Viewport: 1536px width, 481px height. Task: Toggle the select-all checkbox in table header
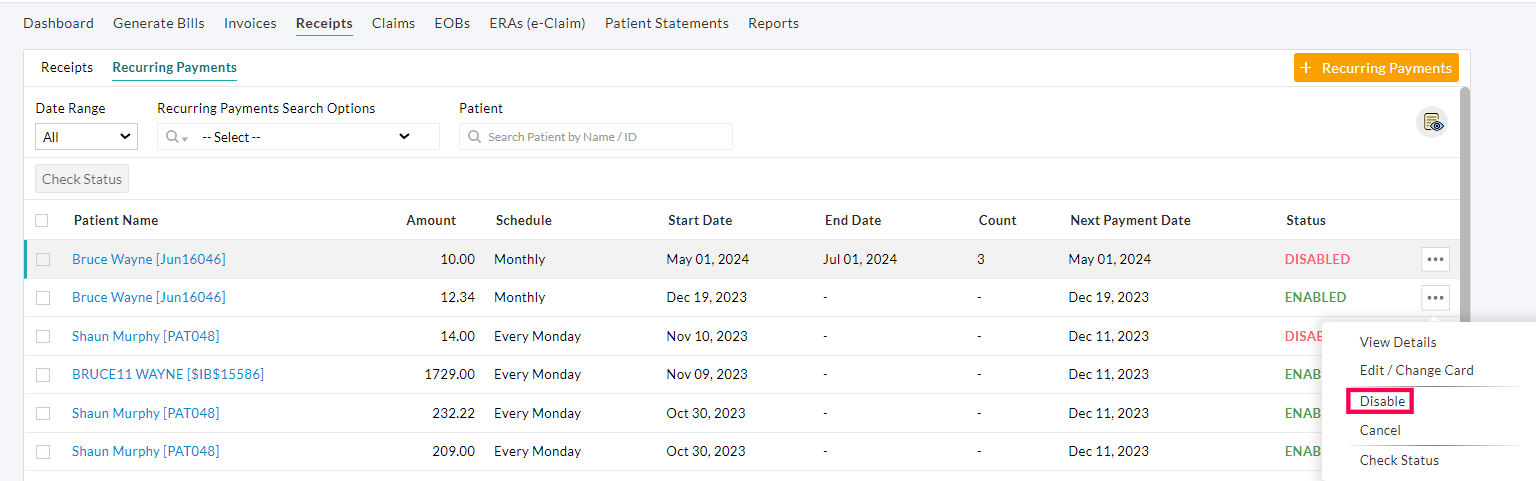[x=41, y=220]
